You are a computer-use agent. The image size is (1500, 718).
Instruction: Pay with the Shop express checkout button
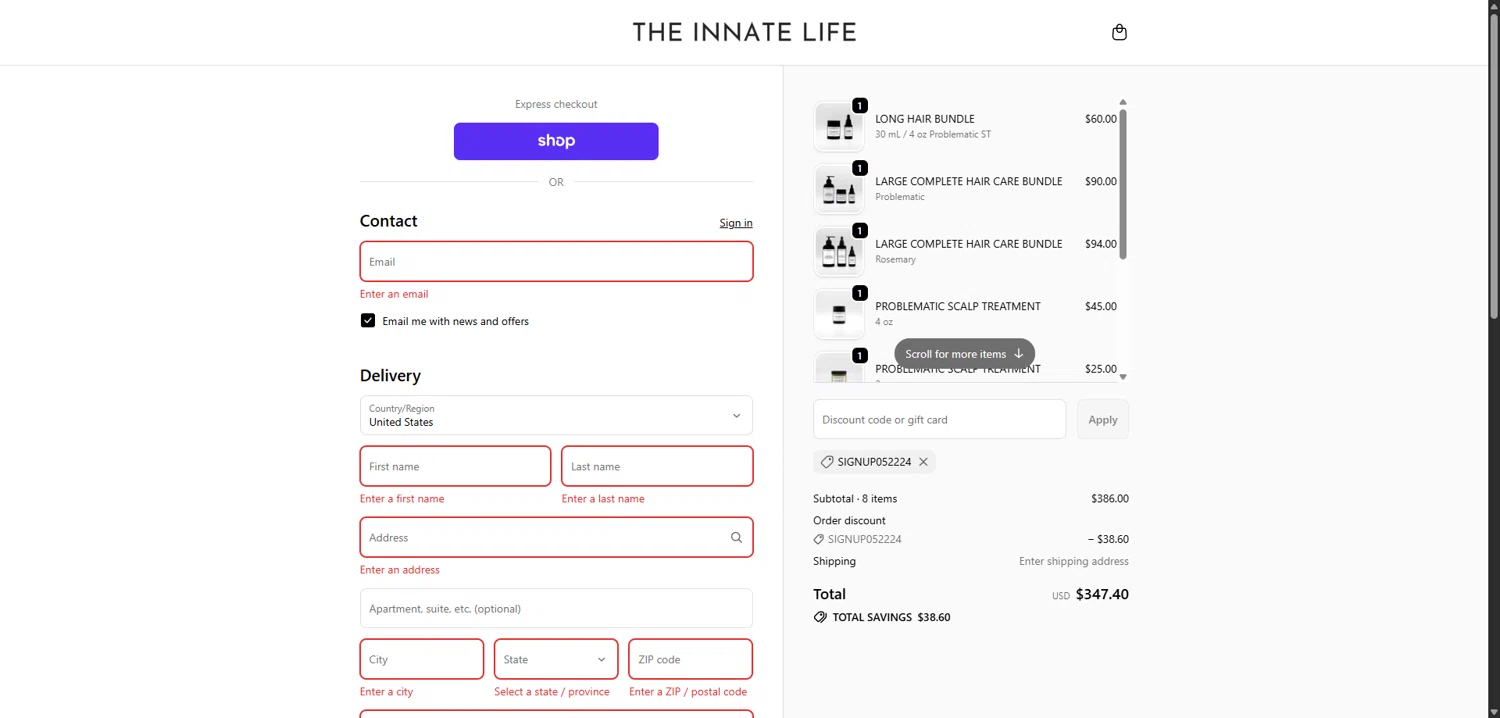[556, 141]
